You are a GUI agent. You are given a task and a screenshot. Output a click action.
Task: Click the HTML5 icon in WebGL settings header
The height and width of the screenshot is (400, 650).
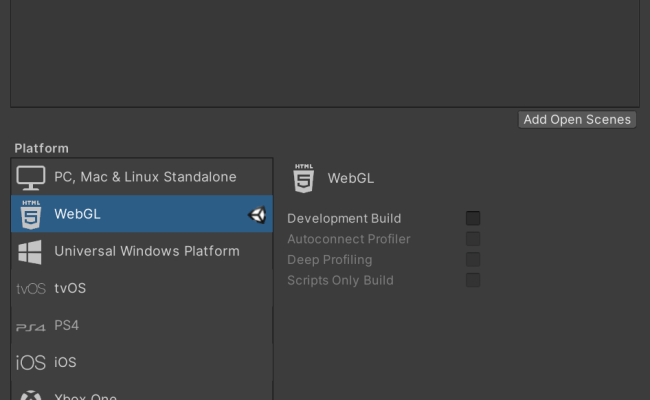(x=303, y=178)
